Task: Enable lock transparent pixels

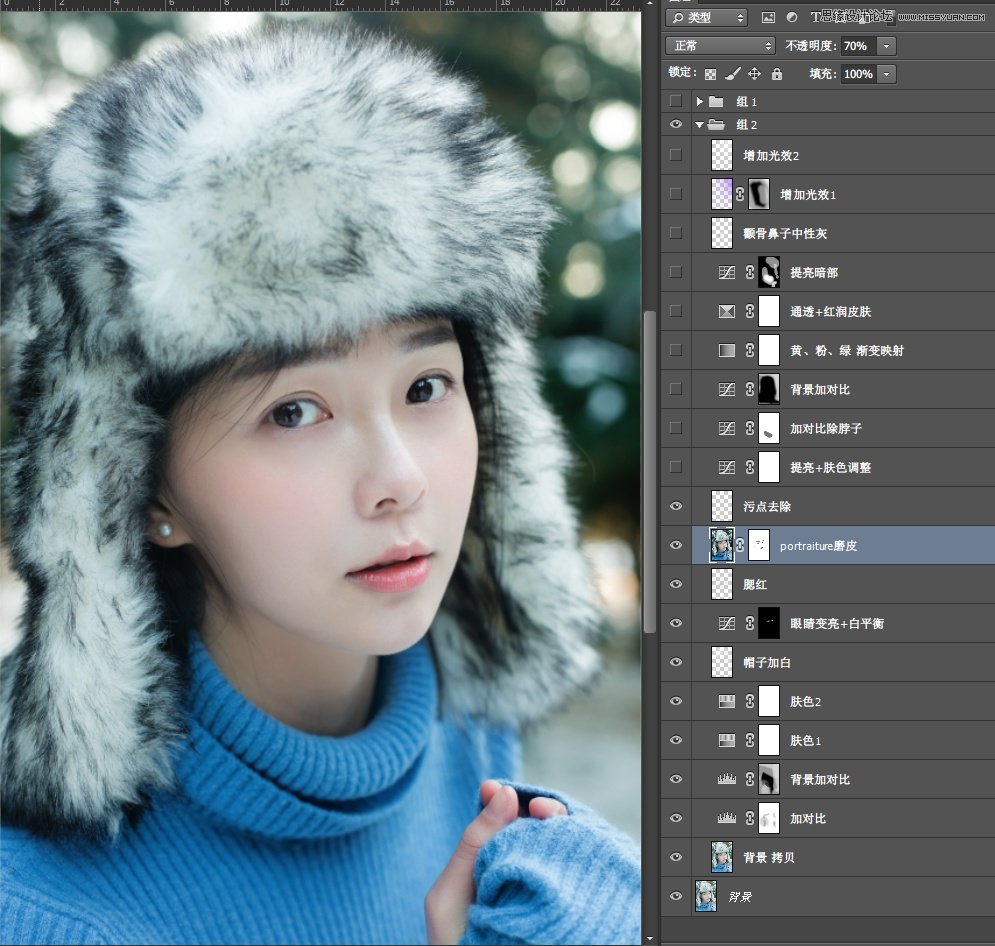Action: pyautogui.click(x=710, y=74)
